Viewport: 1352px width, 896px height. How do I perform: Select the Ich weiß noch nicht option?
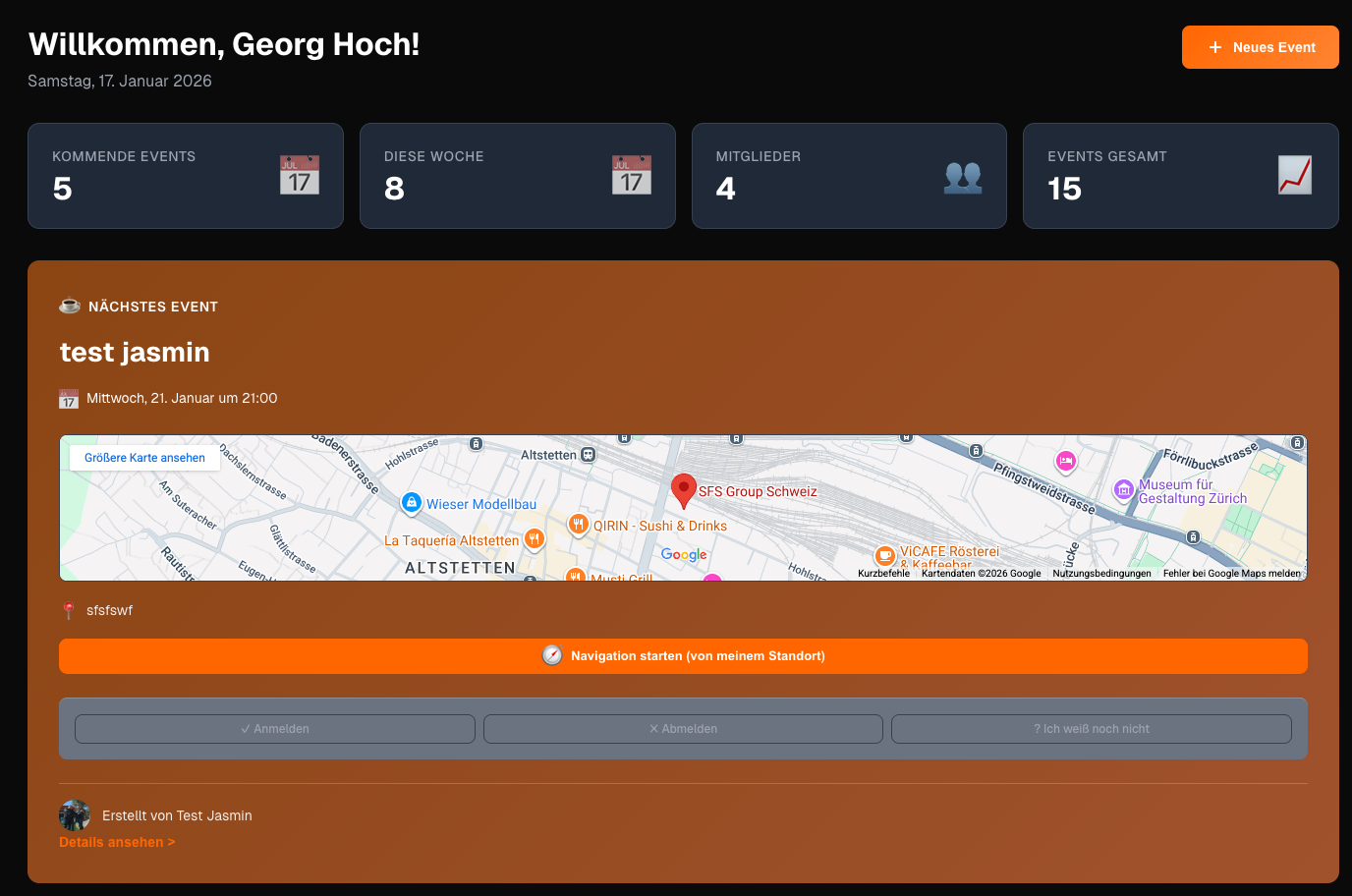pos(1091,729)
